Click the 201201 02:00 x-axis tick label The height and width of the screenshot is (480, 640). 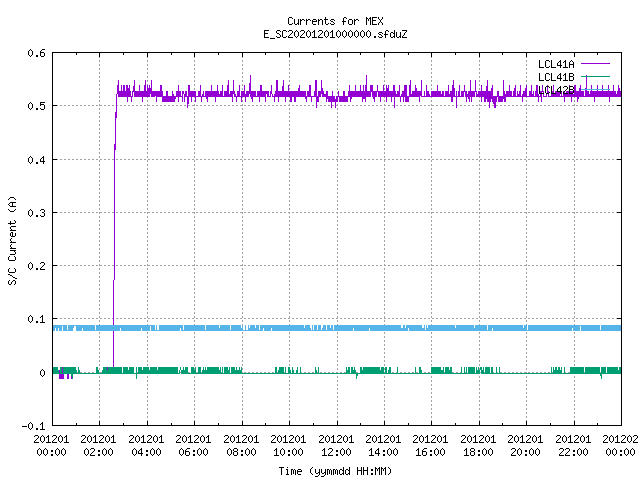(x=98, y=445)
